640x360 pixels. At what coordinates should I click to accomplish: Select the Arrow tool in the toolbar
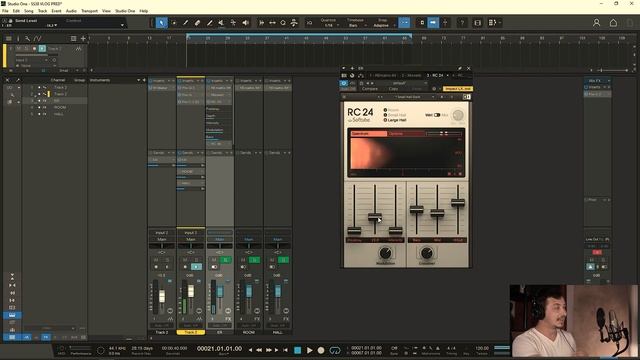coord(162,23)
